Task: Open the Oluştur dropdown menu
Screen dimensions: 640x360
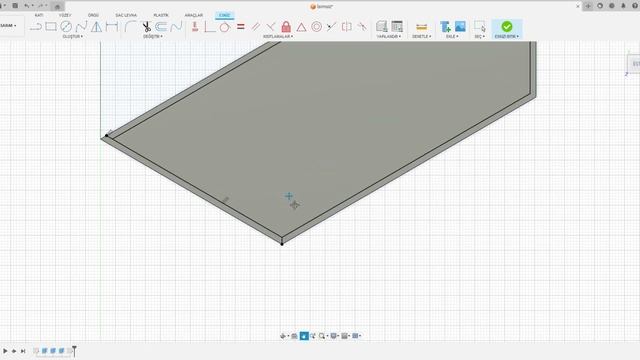Action: pyautogui.click(x=73, y=37)
